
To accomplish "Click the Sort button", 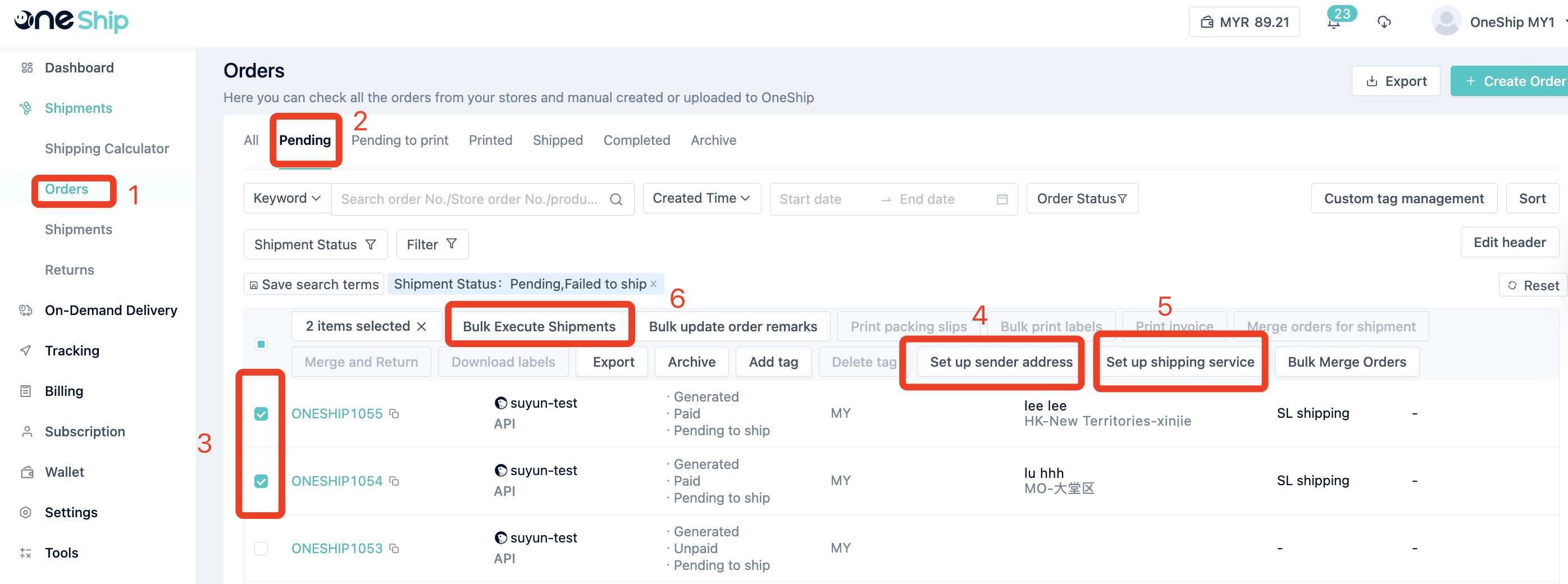I will 1531,199.
